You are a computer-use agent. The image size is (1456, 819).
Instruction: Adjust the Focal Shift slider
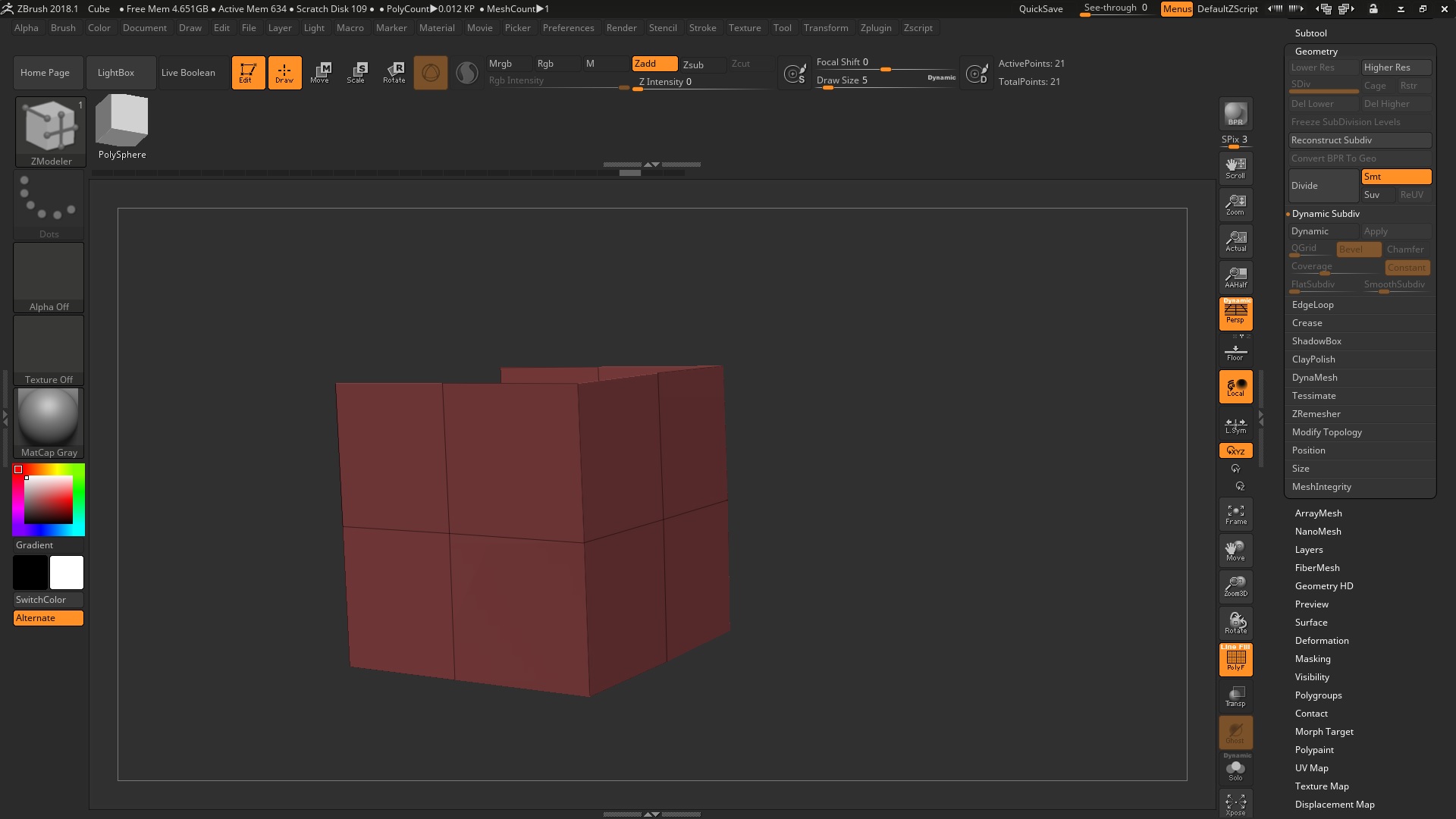point(885,63)
